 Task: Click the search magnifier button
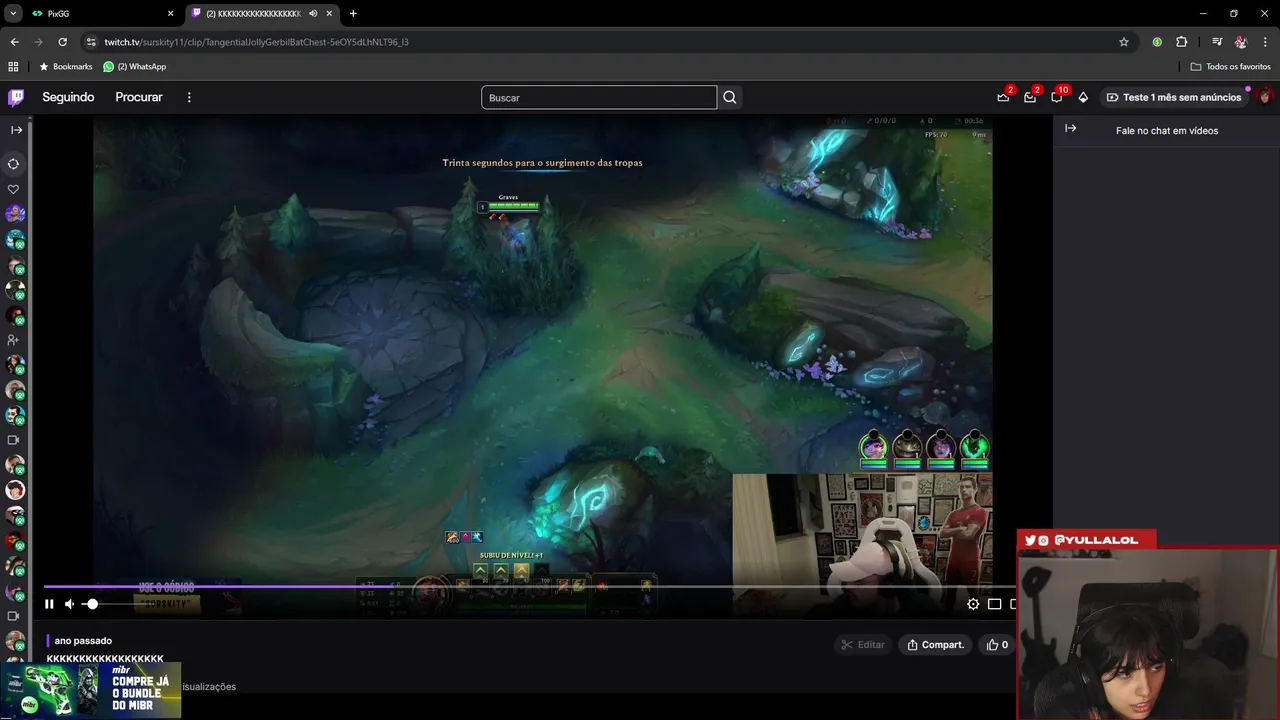tap(730, 97)
